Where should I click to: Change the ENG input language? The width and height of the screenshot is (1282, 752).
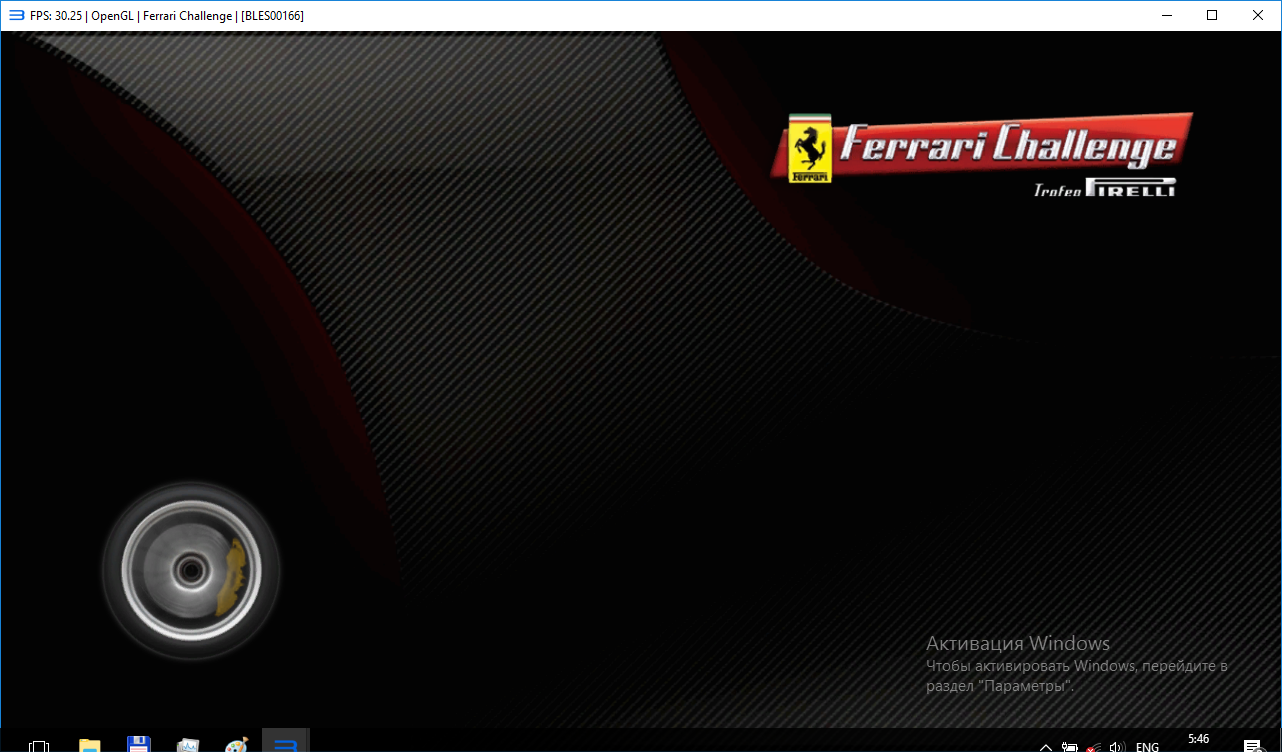[x=1148, y=747]
